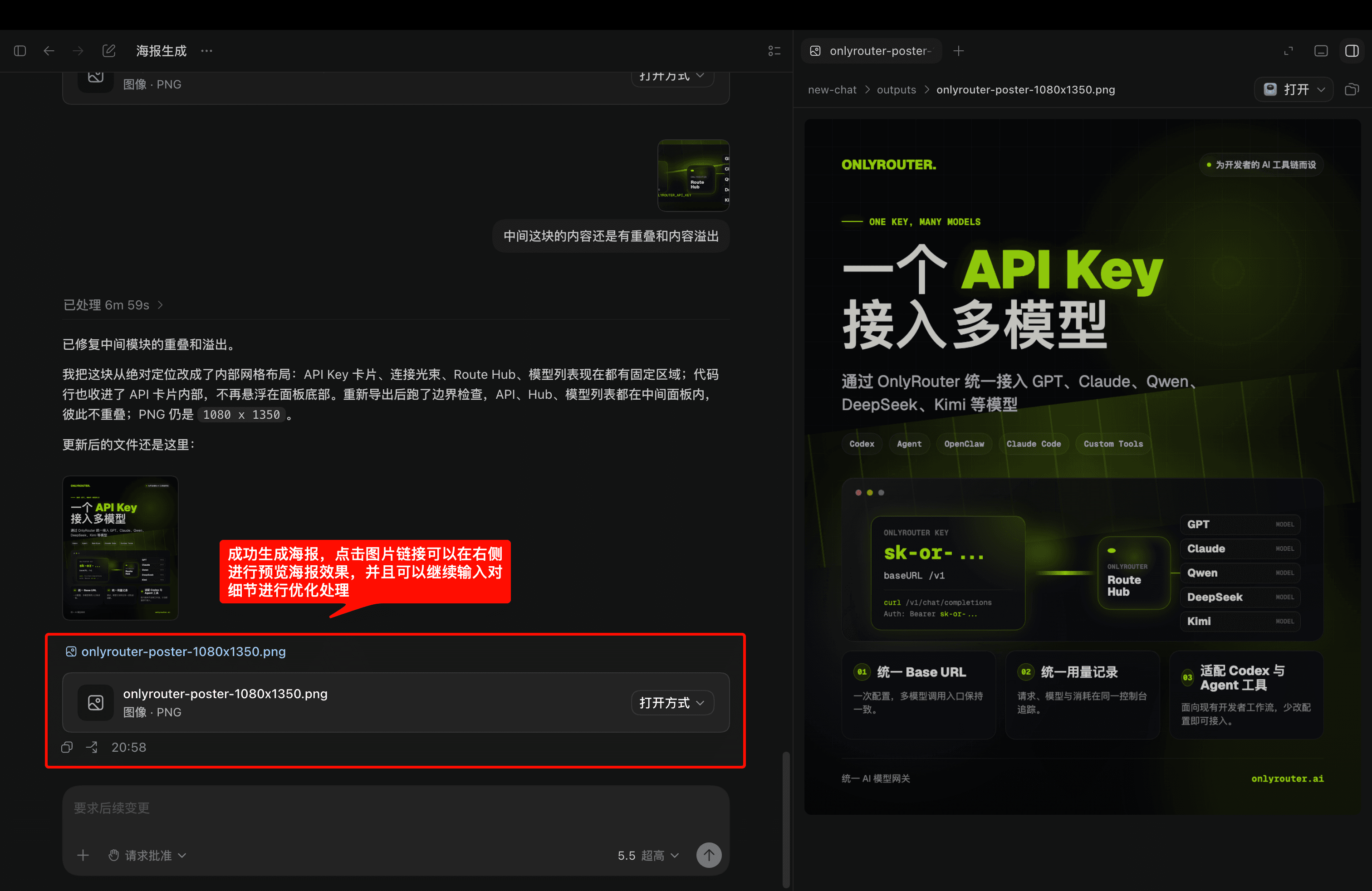Start a new chat with the compose icon

[108, 51]
